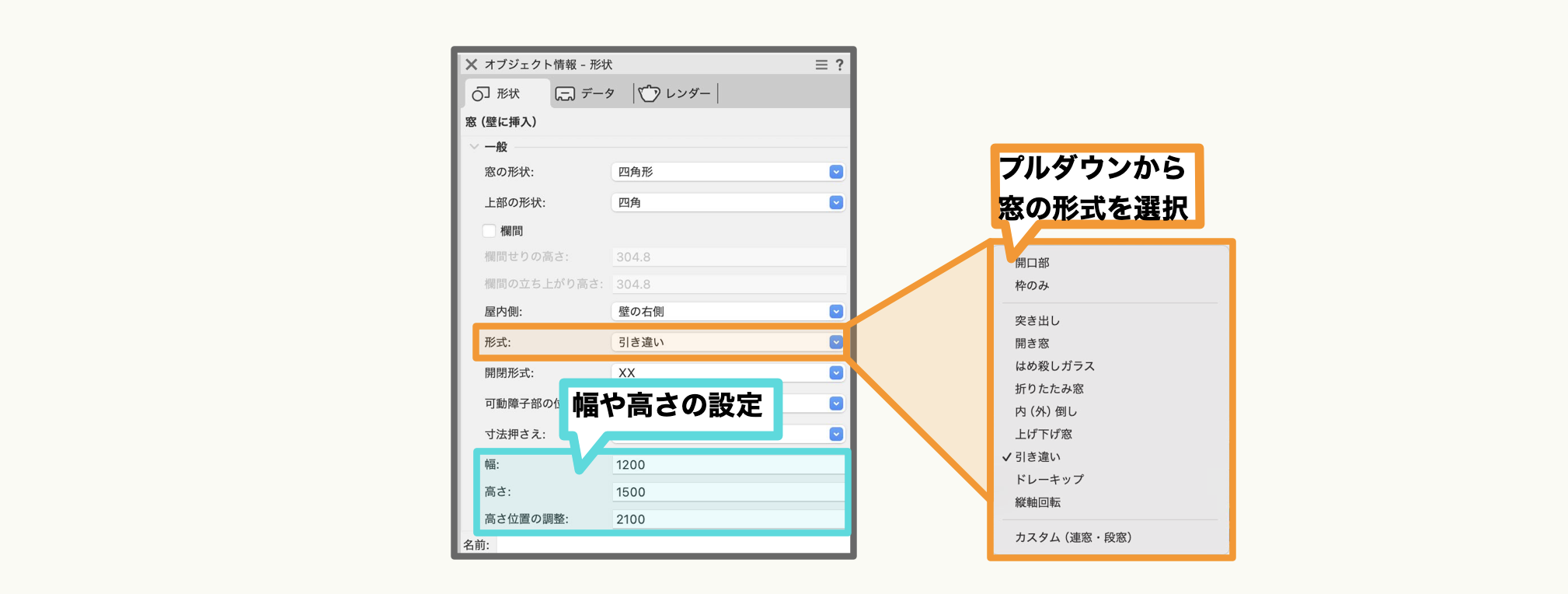Click the panel menu hamburger icon

tap(821, 65)
